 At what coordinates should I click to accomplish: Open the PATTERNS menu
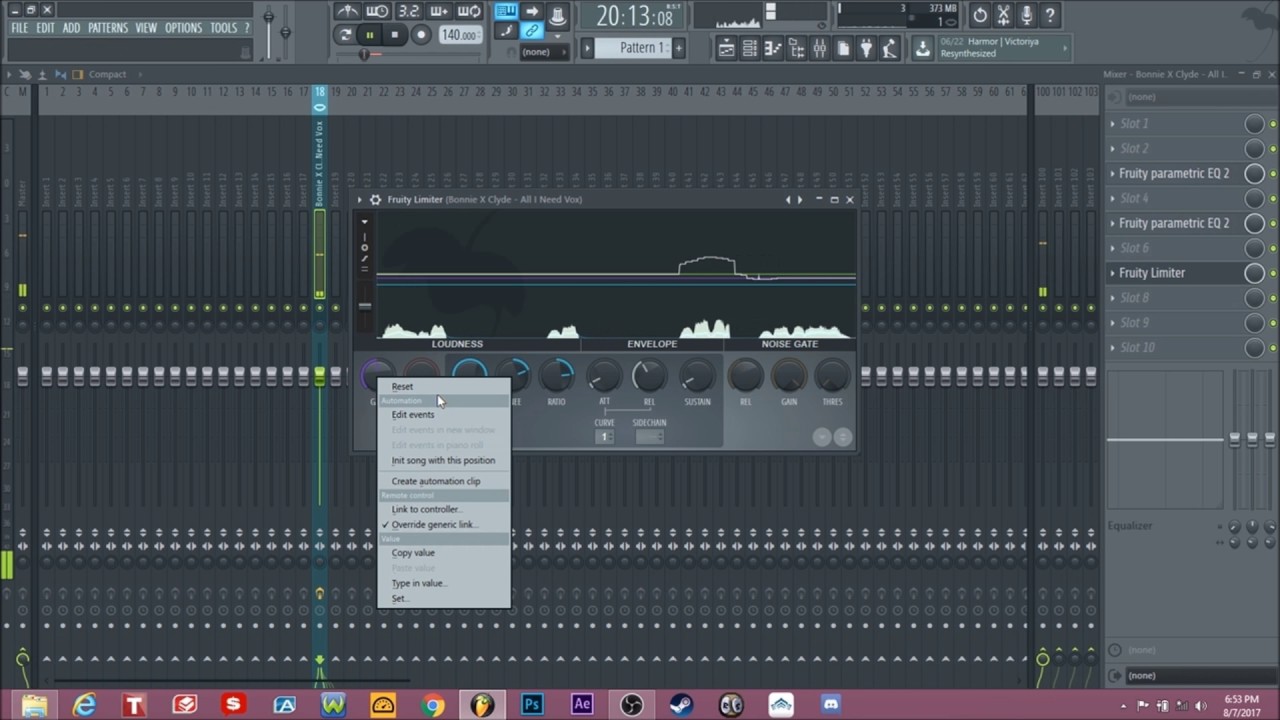[x=107, y=28]
